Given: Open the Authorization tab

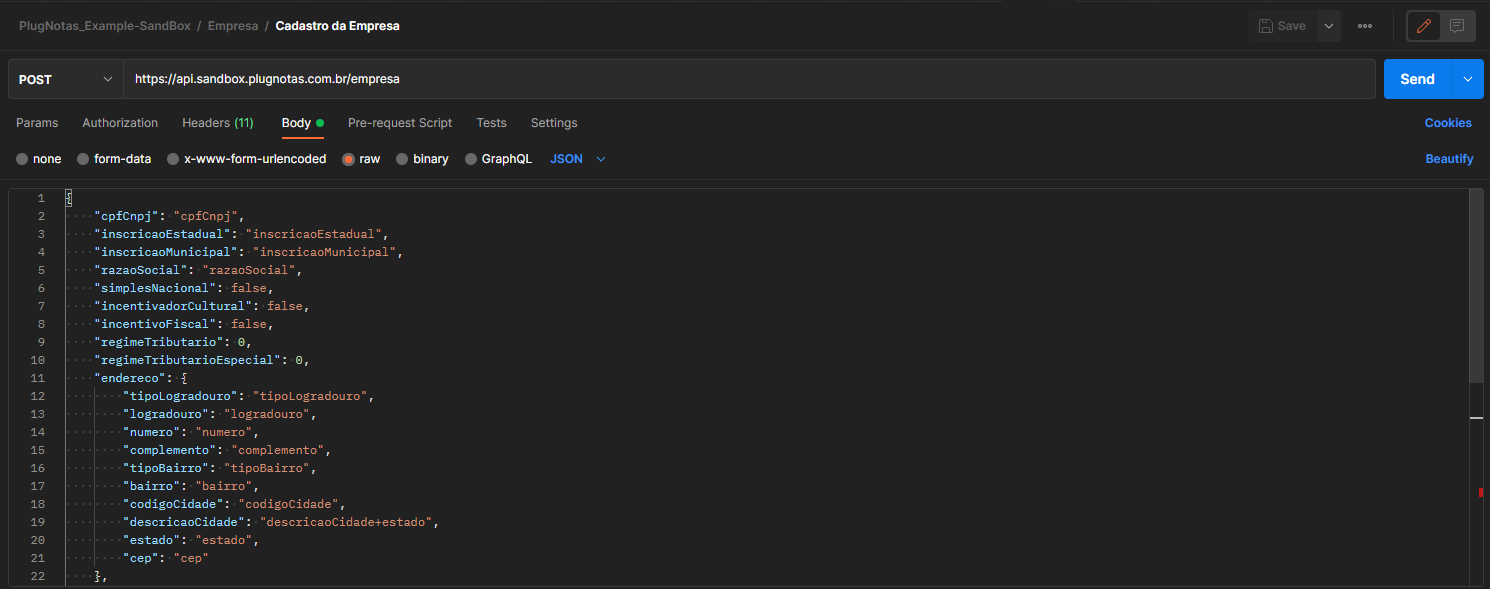Looking at the screenshot, I should (x=120, y=123).
